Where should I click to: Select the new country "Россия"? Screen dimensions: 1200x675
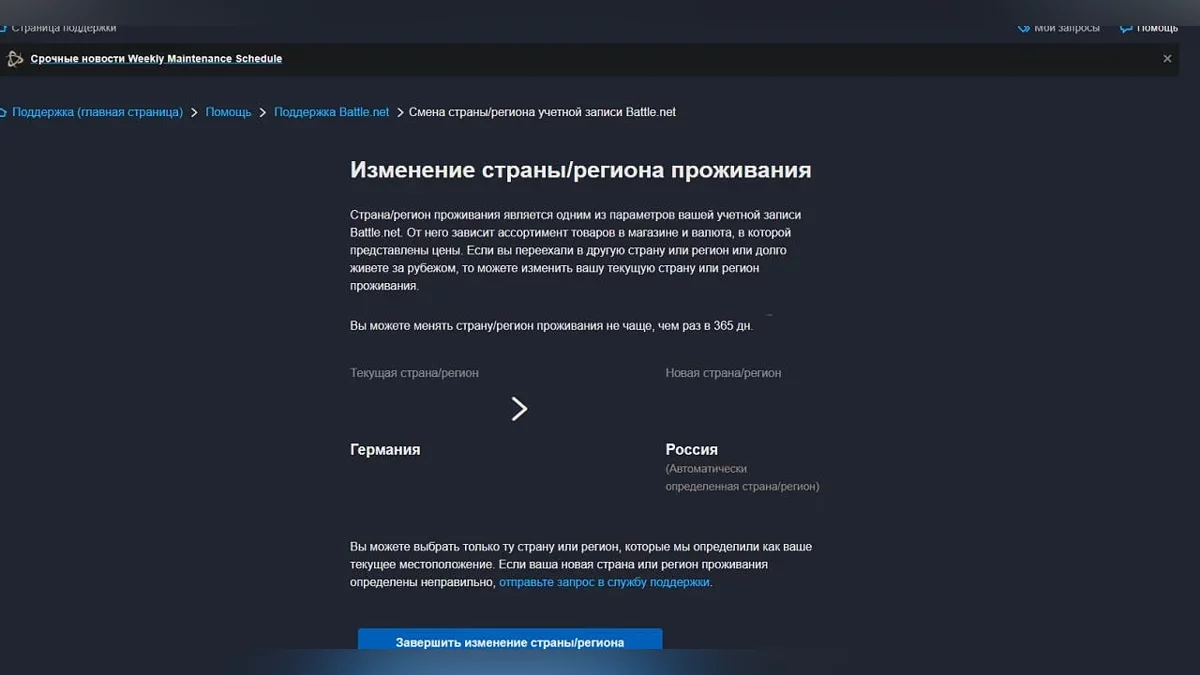691,449
